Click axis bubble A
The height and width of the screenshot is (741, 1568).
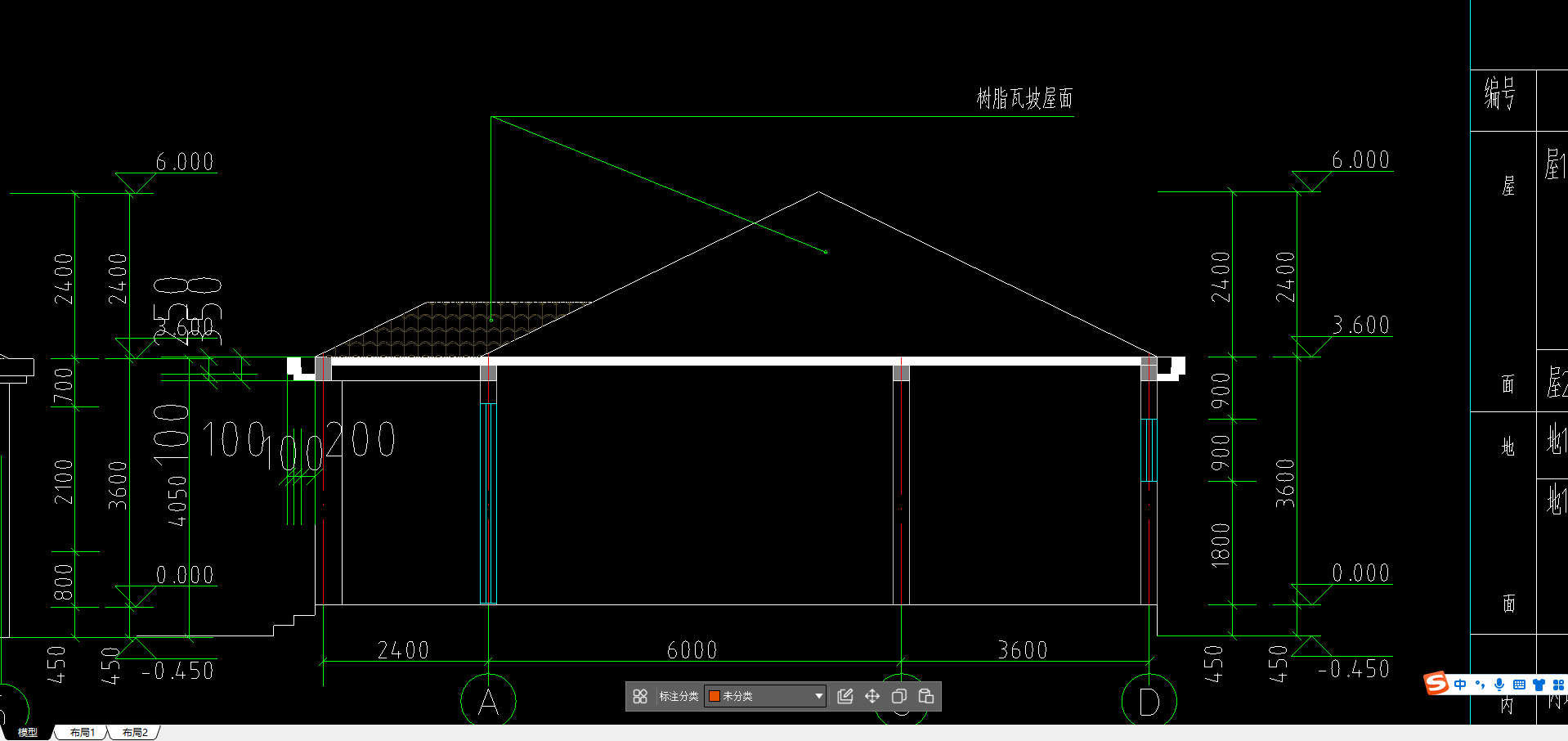pos(488,701)
